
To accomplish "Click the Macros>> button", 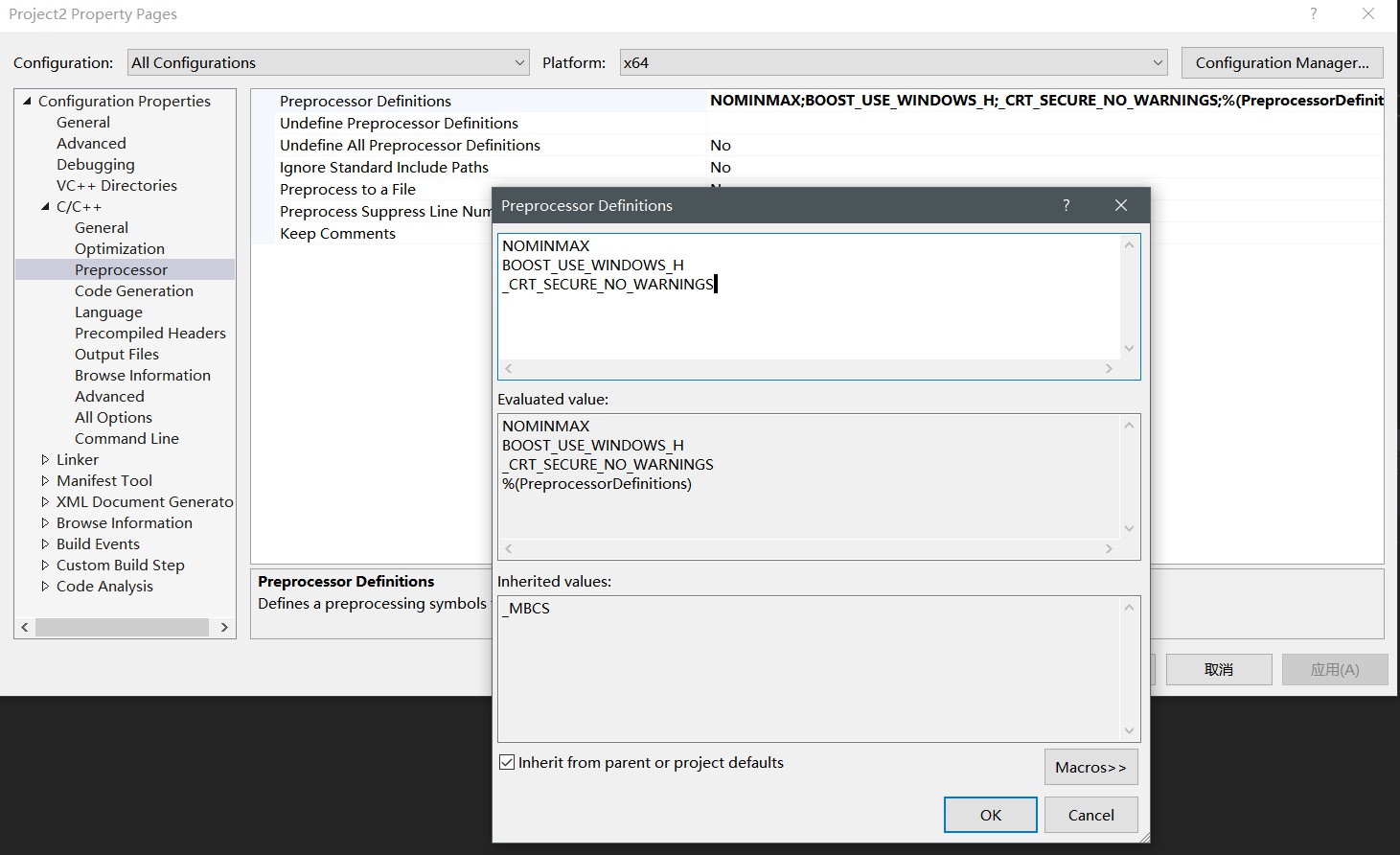I will pyautogui.click(x=1090, y=767).
